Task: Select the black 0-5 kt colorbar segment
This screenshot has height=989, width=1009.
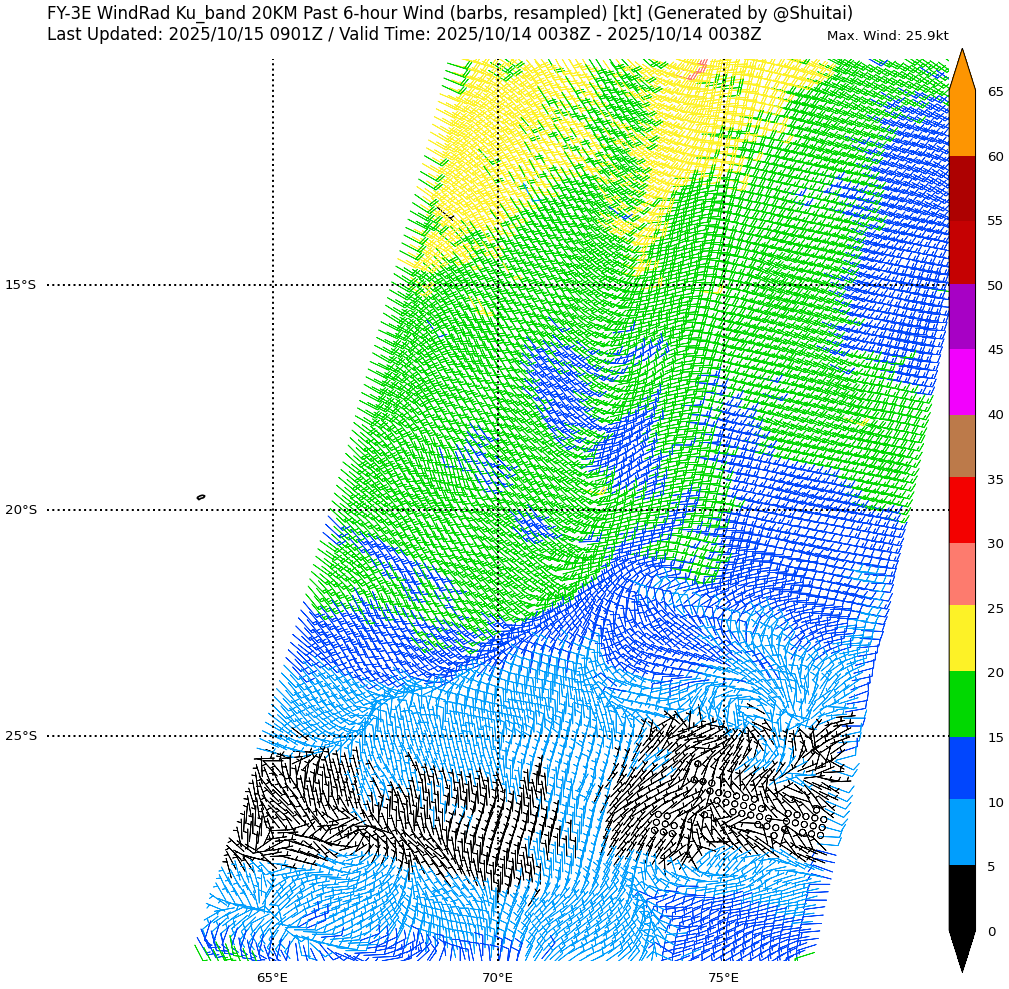Action: (962, 898)
